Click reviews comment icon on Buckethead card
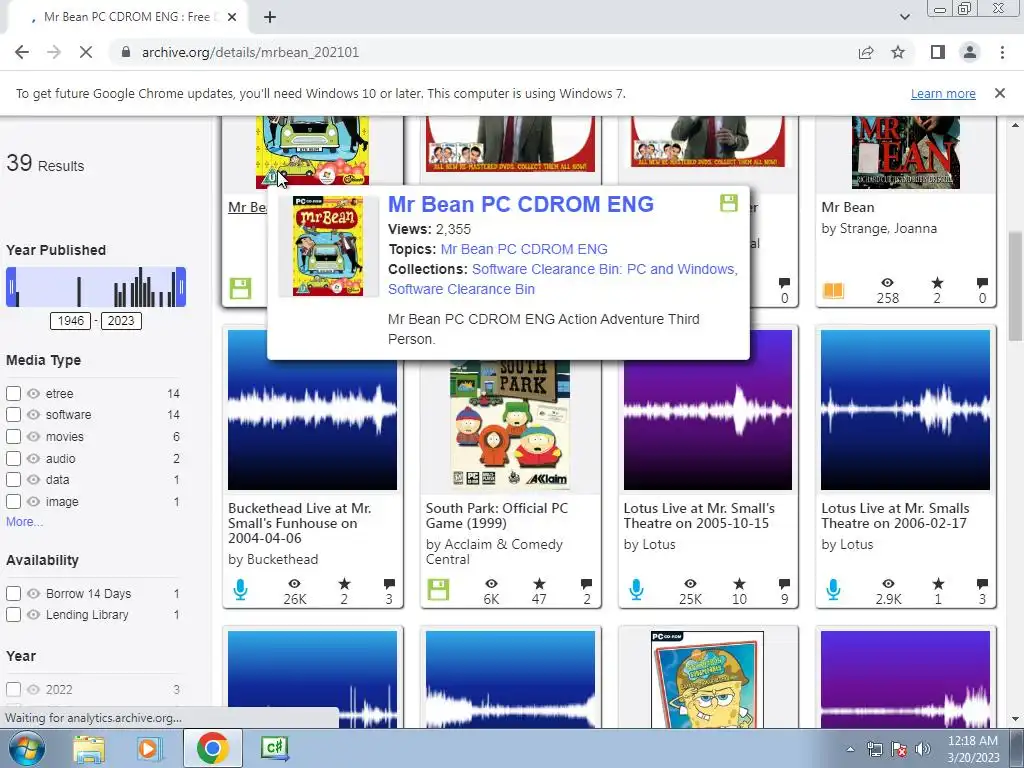1024x768 pixels. 389,584
